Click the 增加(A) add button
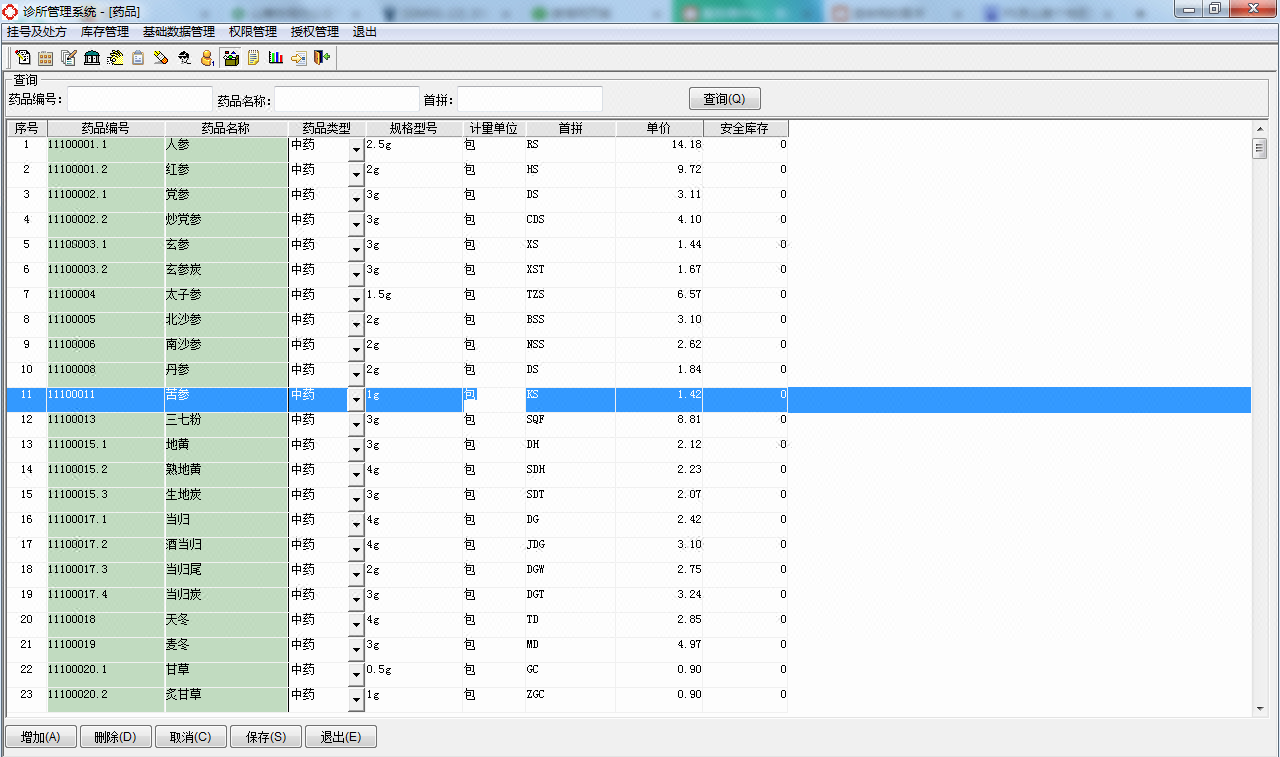 [x=41, y=737]
